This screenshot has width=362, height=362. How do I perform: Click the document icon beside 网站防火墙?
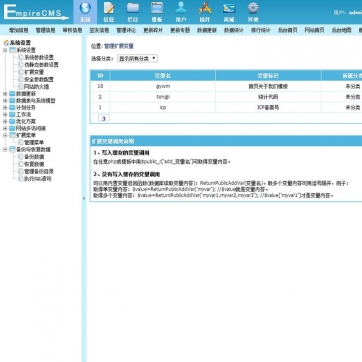click(21, 87)
